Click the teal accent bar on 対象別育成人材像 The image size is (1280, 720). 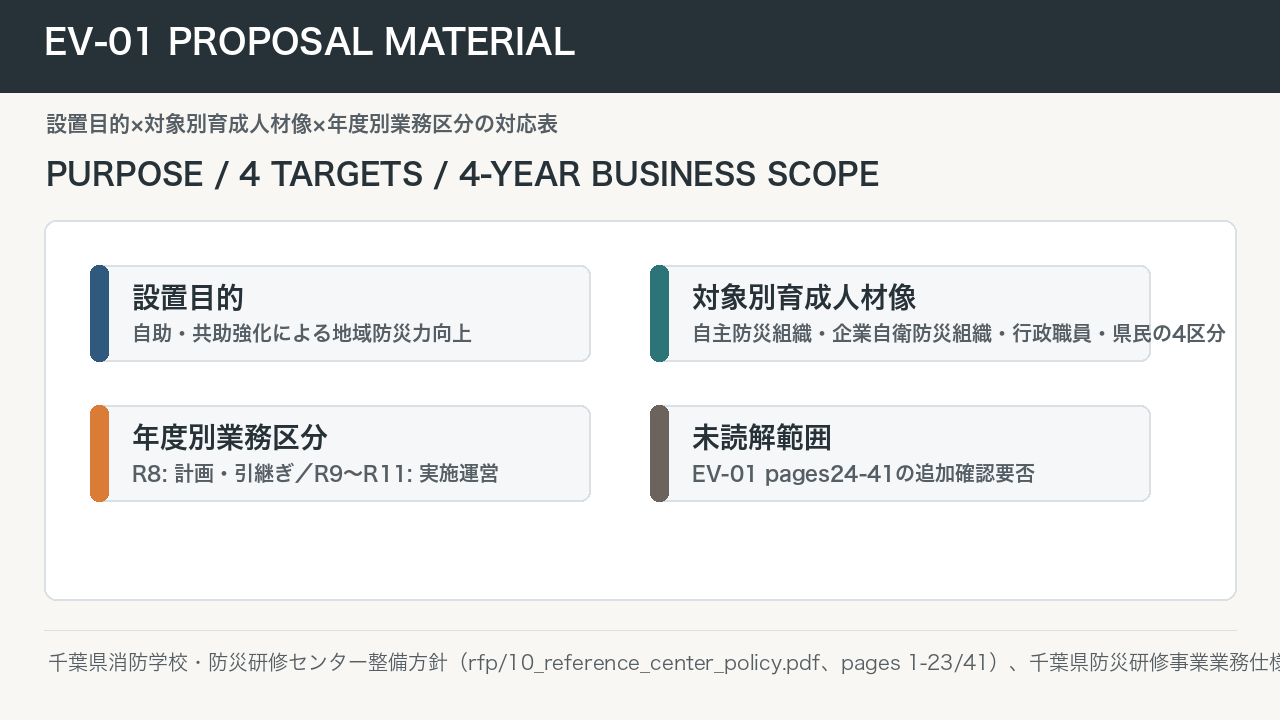pyautogui.click(x=659, y=314)
